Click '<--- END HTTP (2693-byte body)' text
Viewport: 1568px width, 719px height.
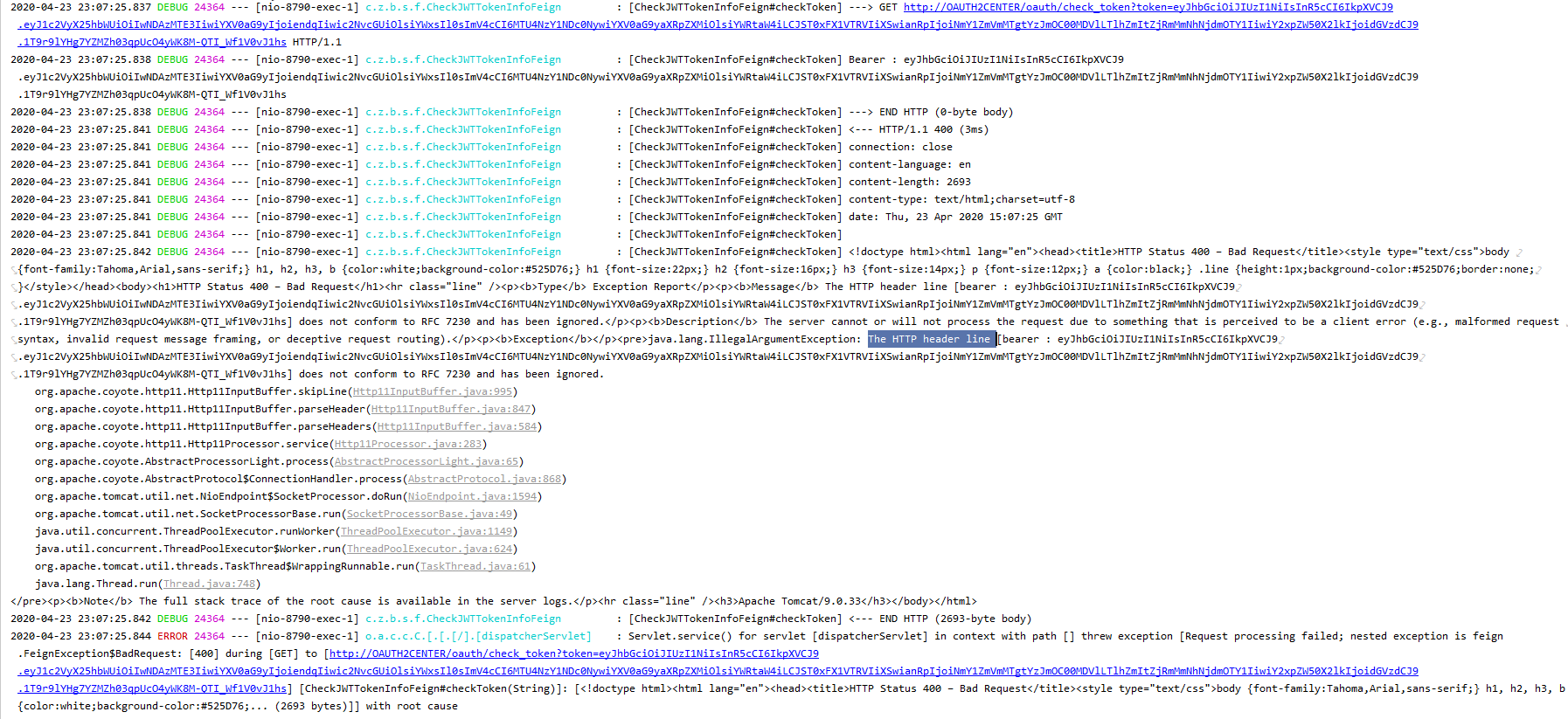pyautogui.click(x=940, y=619)
